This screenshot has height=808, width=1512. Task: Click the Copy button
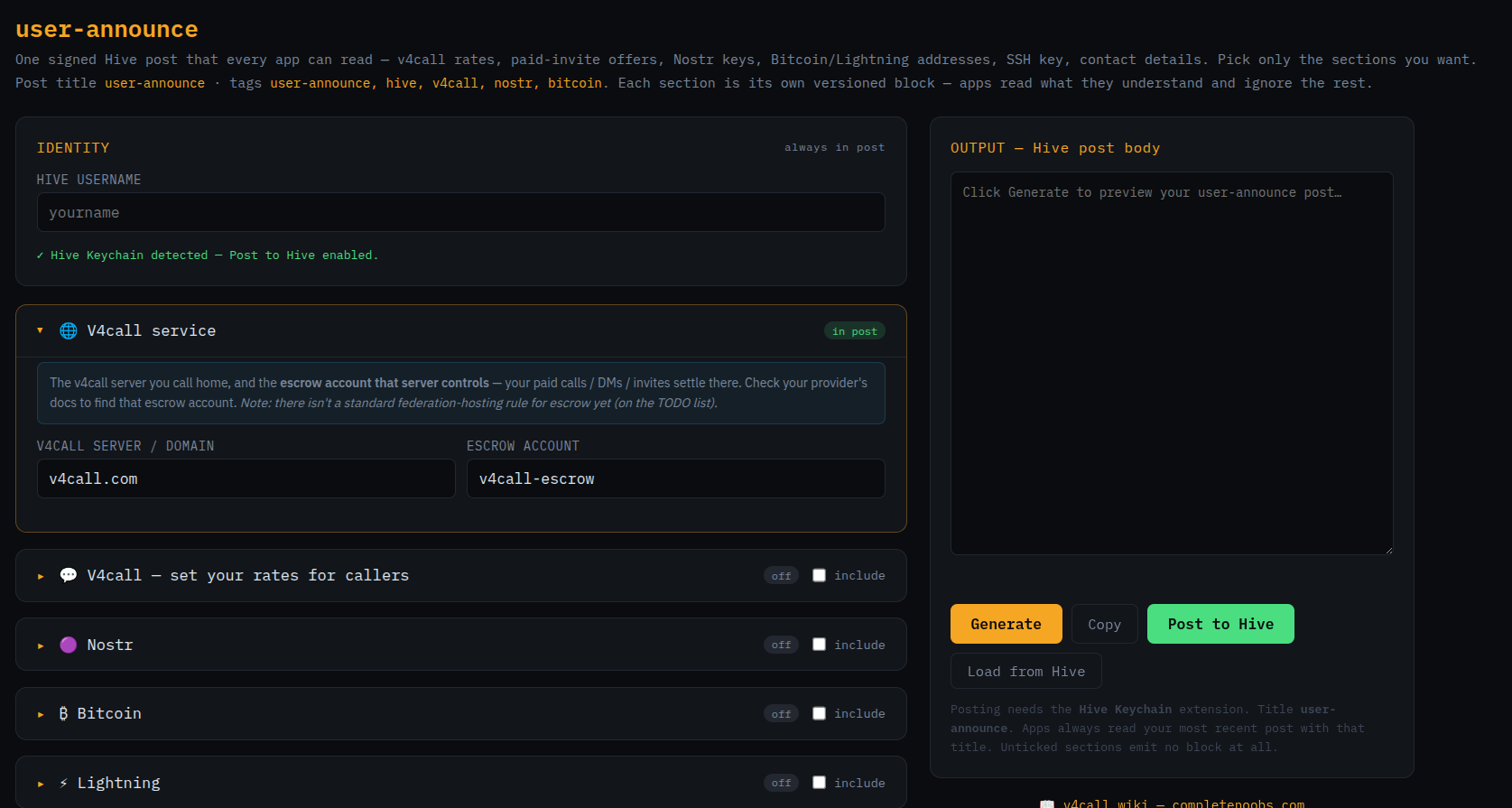click(1104, 624)
